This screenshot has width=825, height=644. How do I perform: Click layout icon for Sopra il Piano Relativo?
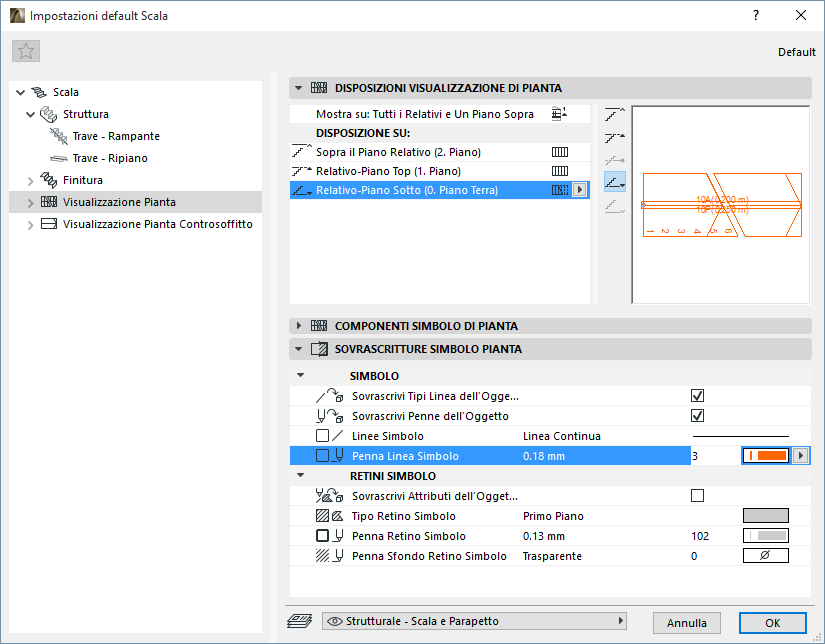559,152
